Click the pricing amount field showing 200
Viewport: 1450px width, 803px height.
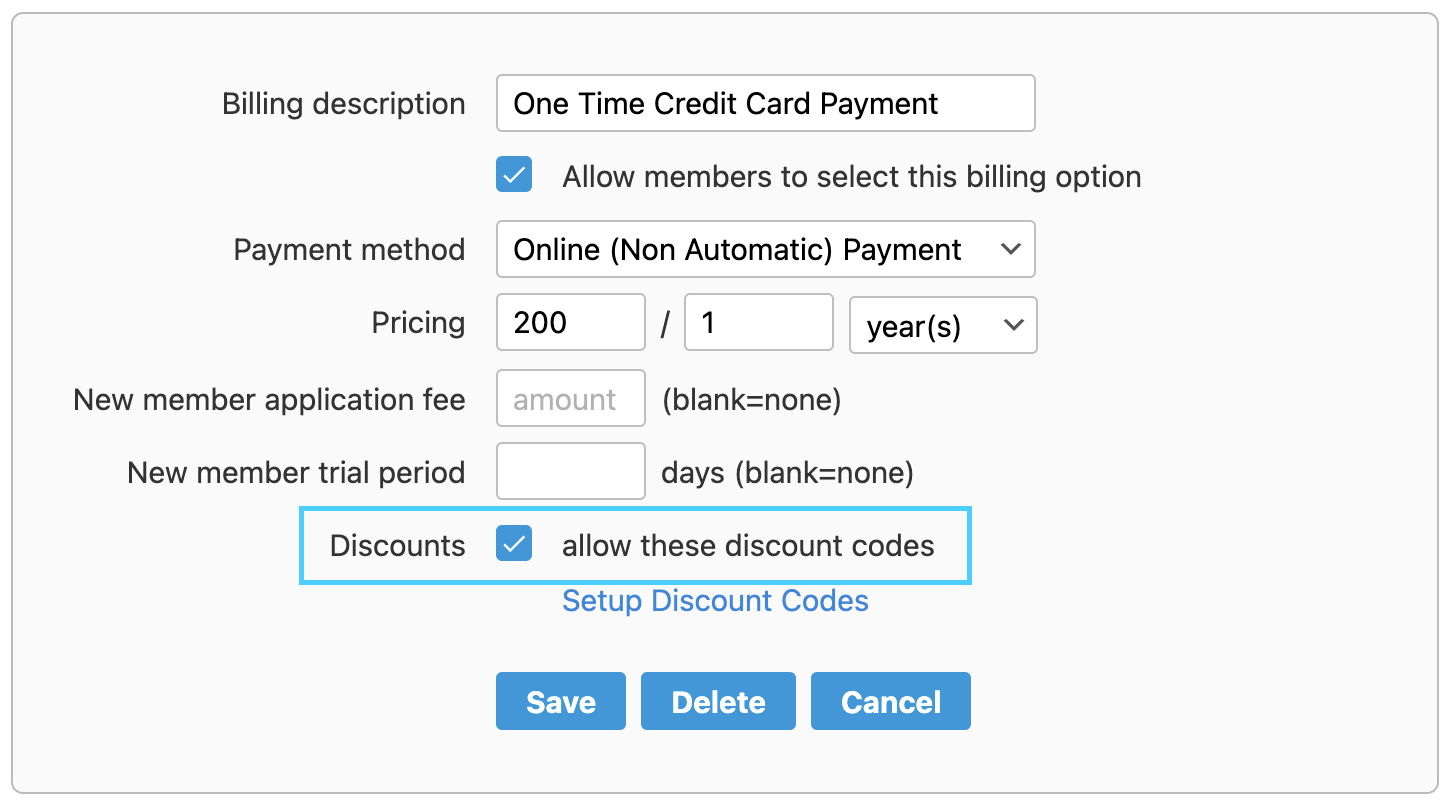[570, 322]
